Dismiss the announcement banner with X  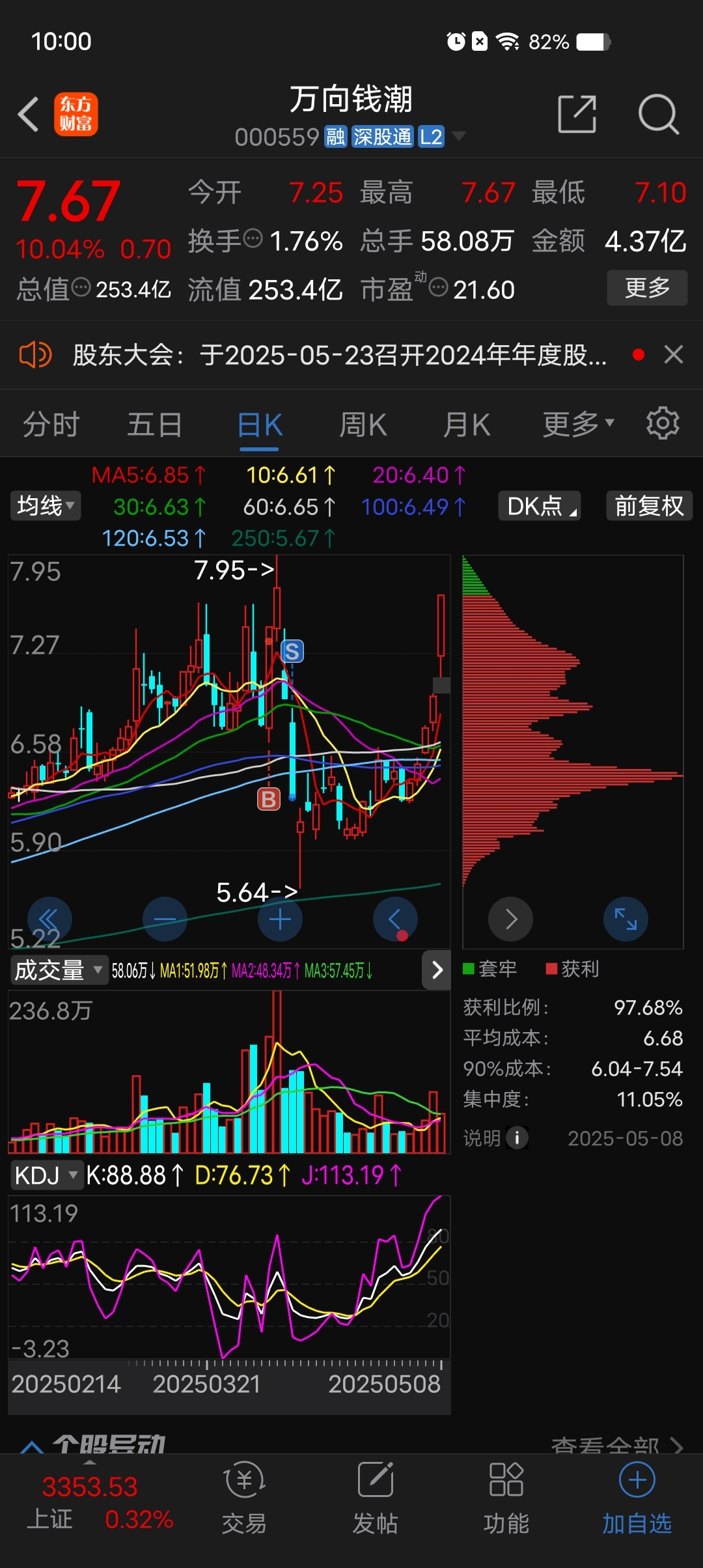674,355
